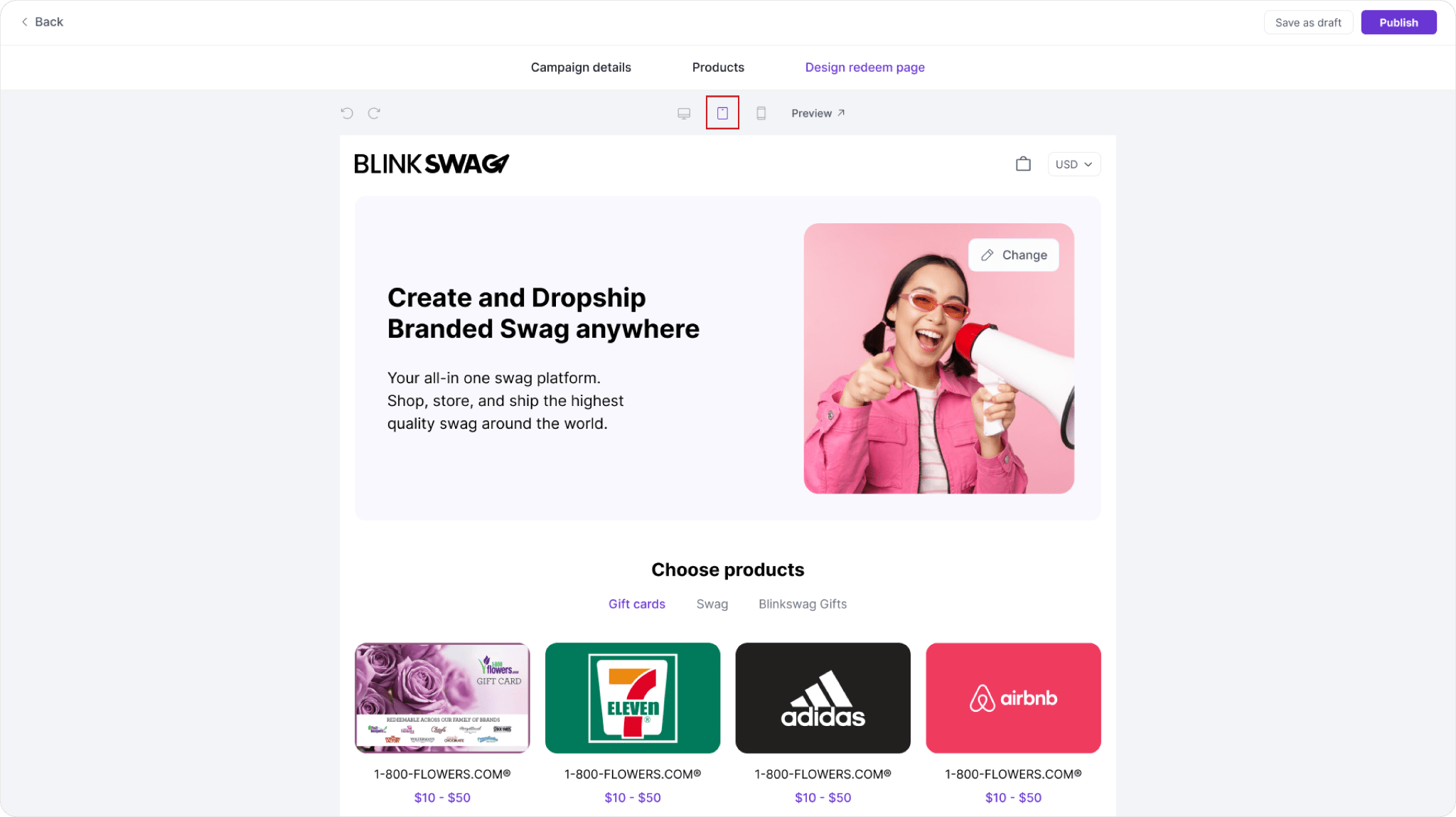
Task: Click the Preview external link arrow
Action: tap(842, 113)
